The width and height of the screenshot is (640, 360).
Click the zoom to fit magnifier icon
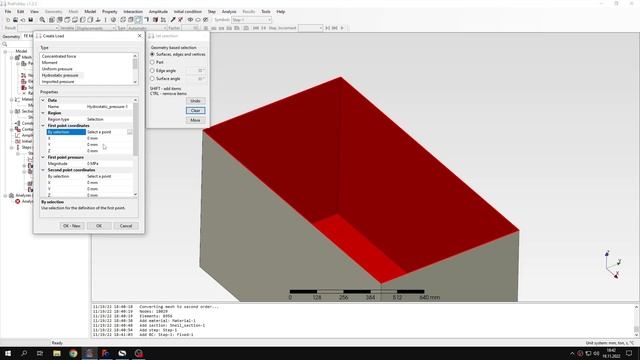[42, 20]
